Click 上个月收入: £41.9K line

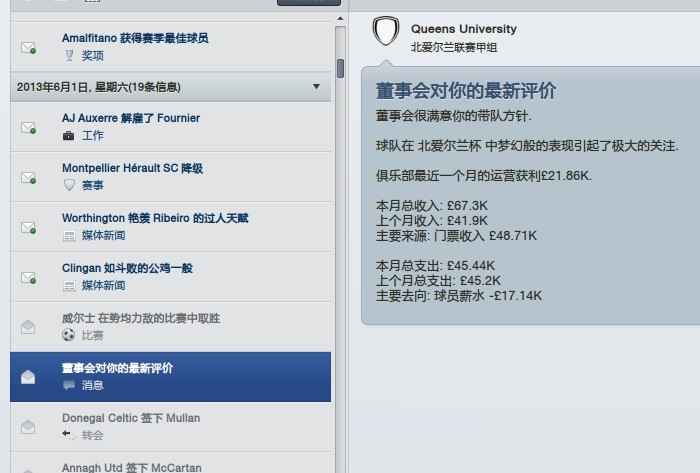pyautogui.click(x=432, y=220)
